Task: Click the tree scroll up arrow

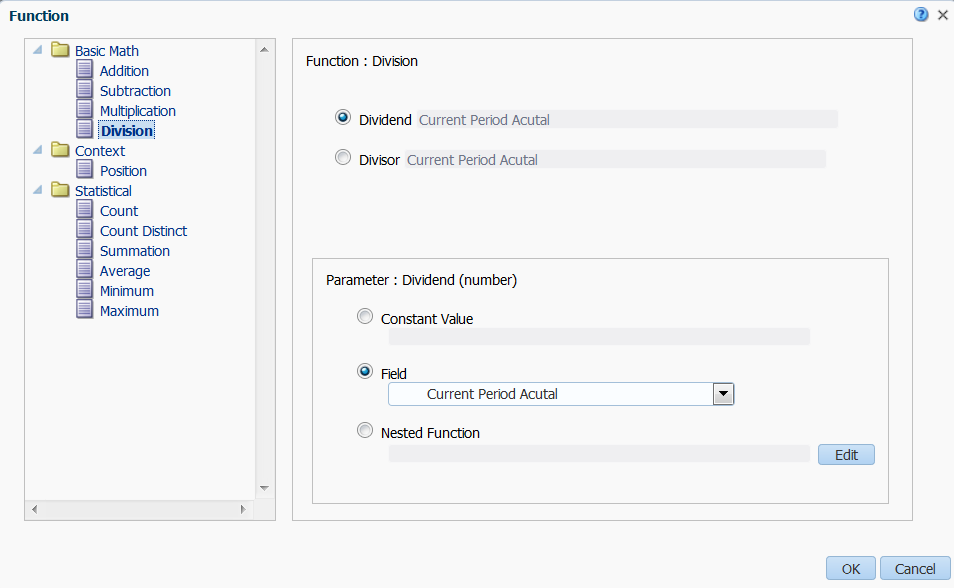Action: click(x=264, y=49)
